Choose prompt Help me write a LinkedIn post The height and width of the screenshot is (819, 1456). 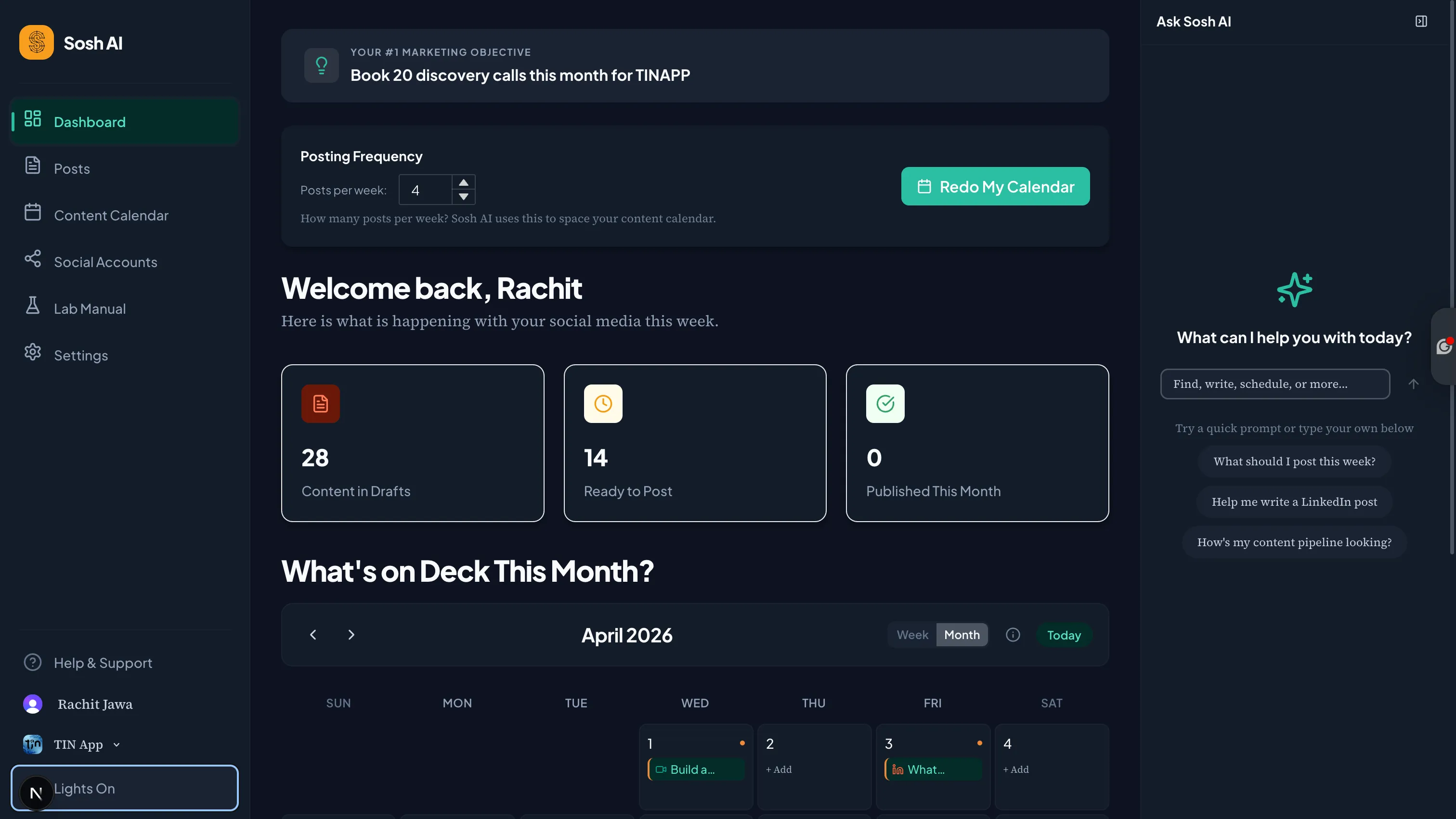(x=1294, y=501)
